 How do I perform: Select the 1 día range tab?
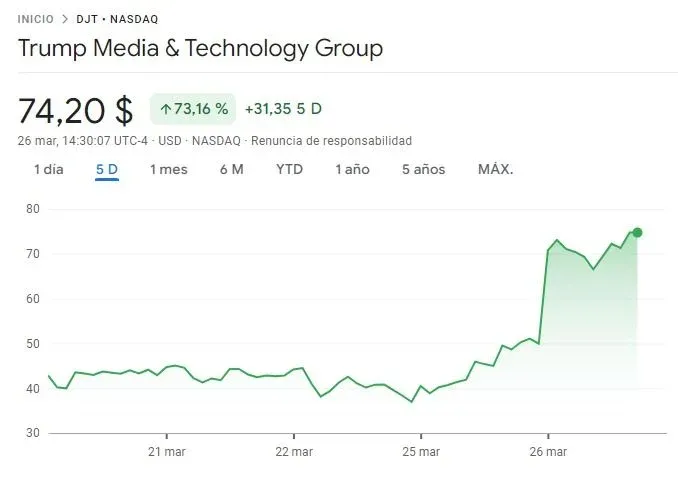pos(48,170)
